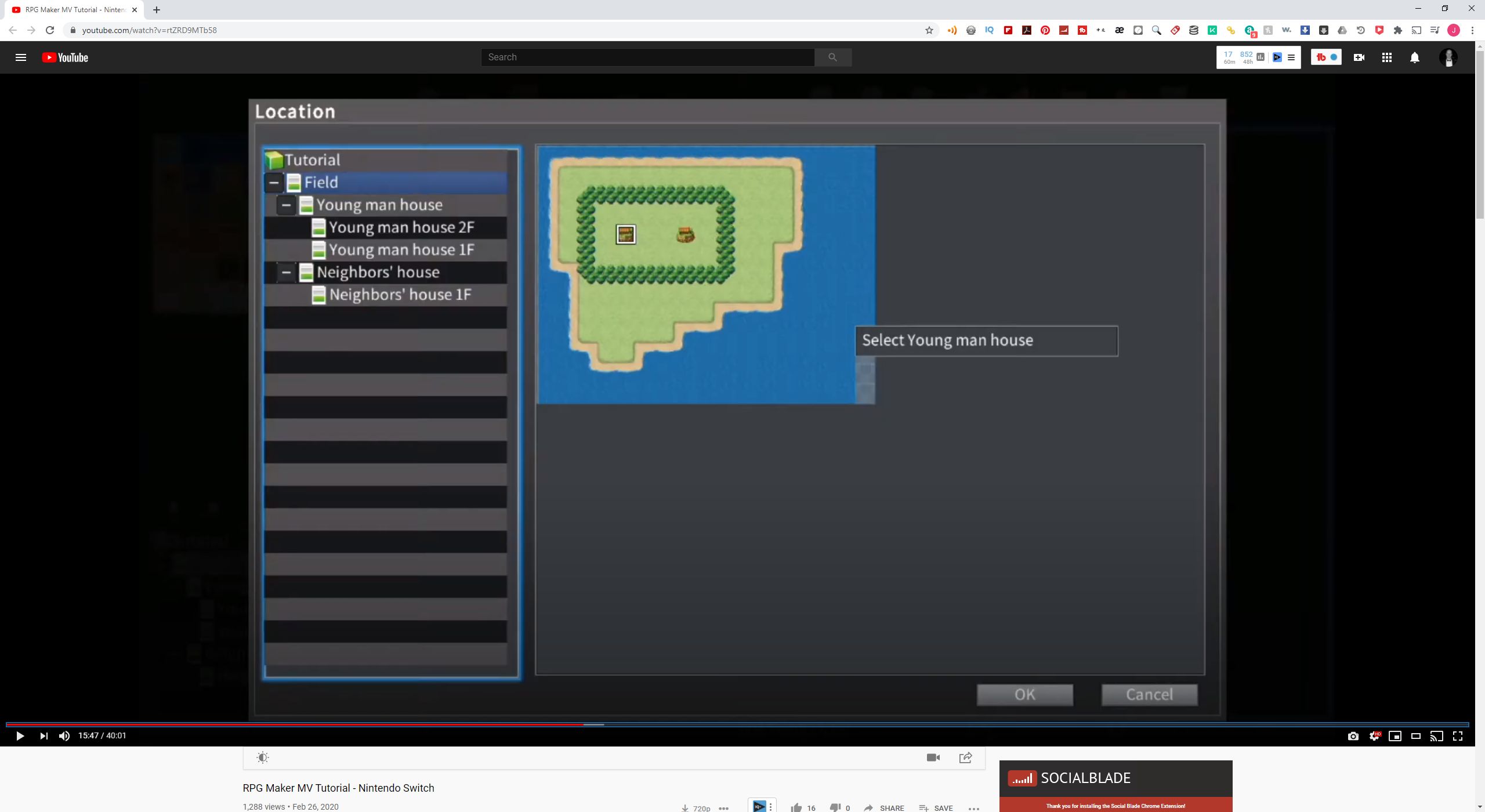Enter full screen mode
Image resolution: width=1485 pixels, height=812 pixels.
[x=1458, y=736]
